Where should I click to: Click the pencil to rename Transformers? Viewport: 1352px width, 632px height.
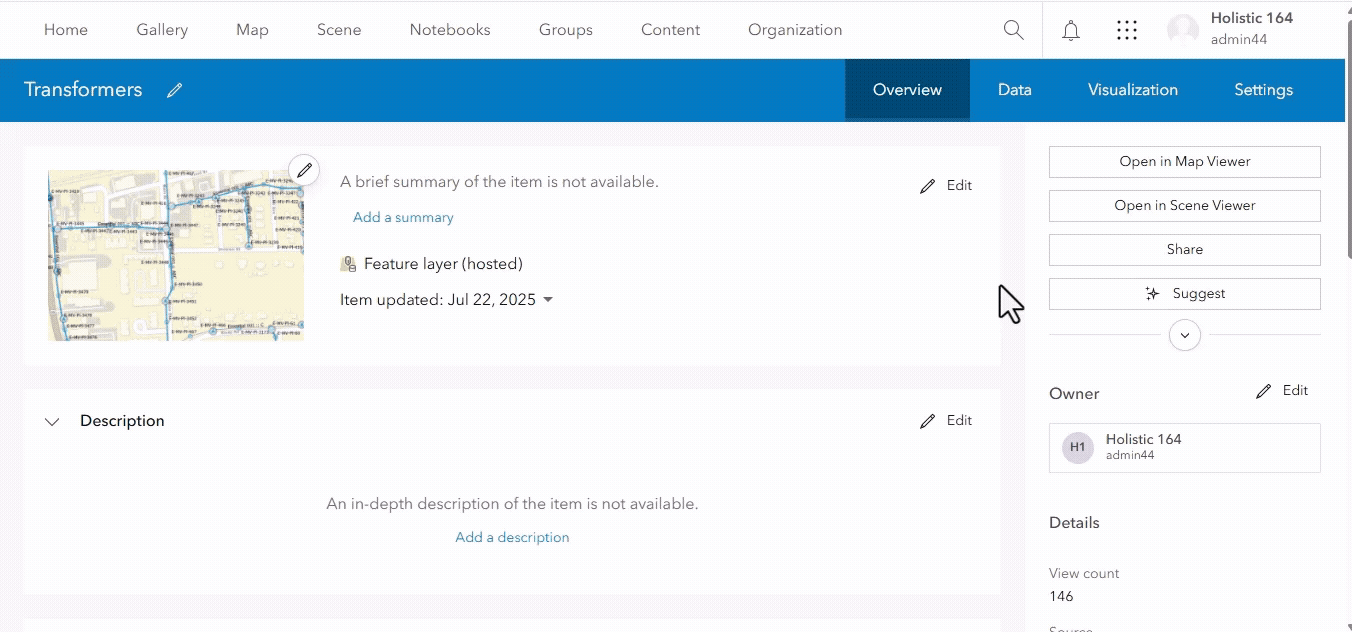pyautogui.click(x=174, y=90)
